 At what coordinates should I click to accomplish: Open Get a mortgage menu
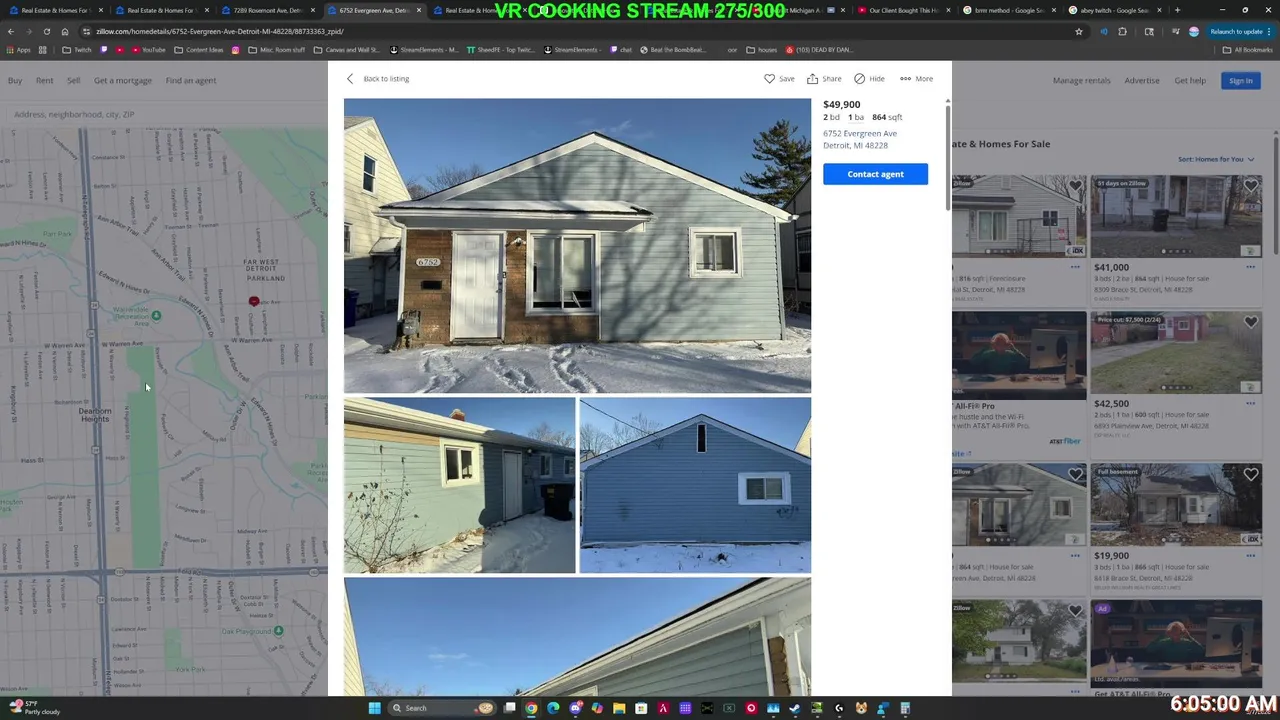tap(123, 80)
